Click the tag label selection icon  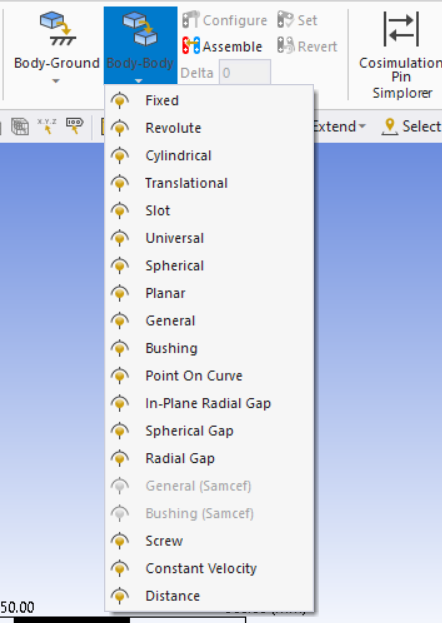coord(75,126)
